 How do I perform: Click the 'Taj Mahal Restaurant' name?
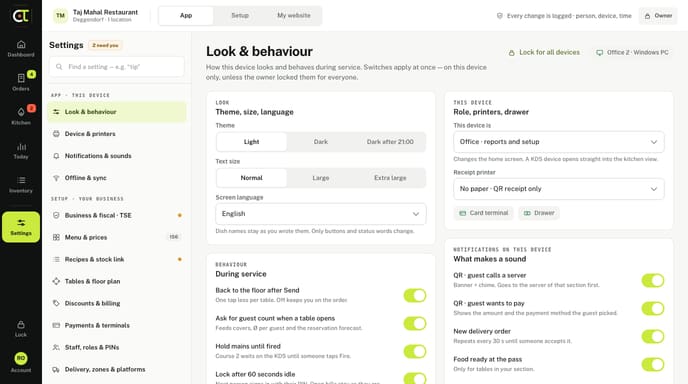click(105, 12)
